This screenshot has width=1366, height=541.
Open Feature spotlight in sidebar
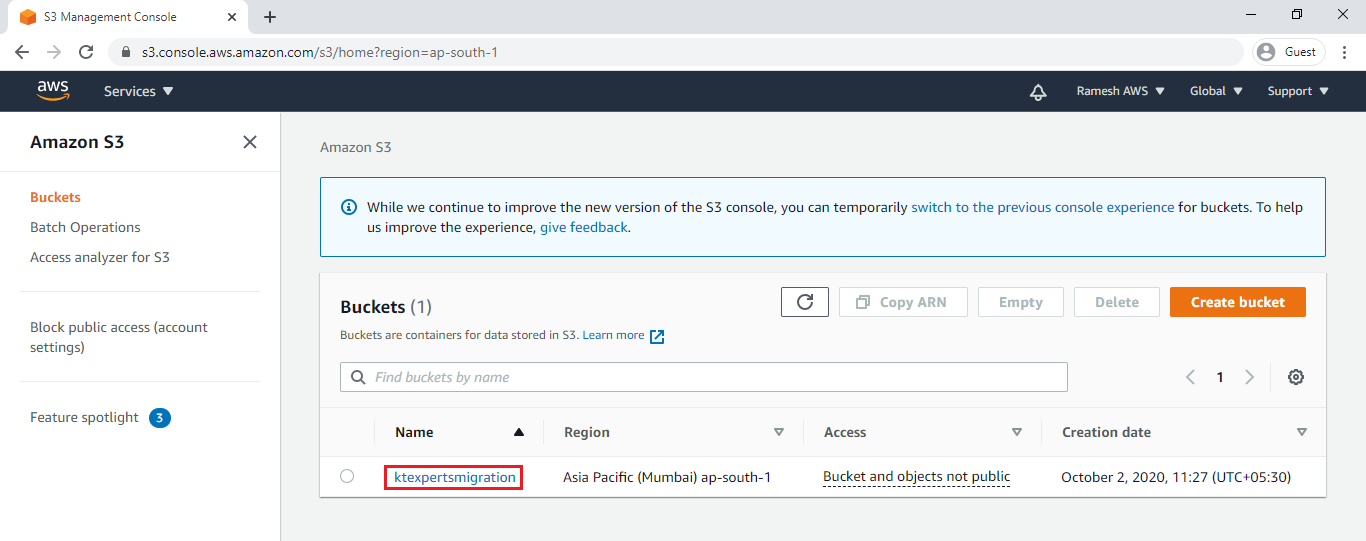(84, 417)
